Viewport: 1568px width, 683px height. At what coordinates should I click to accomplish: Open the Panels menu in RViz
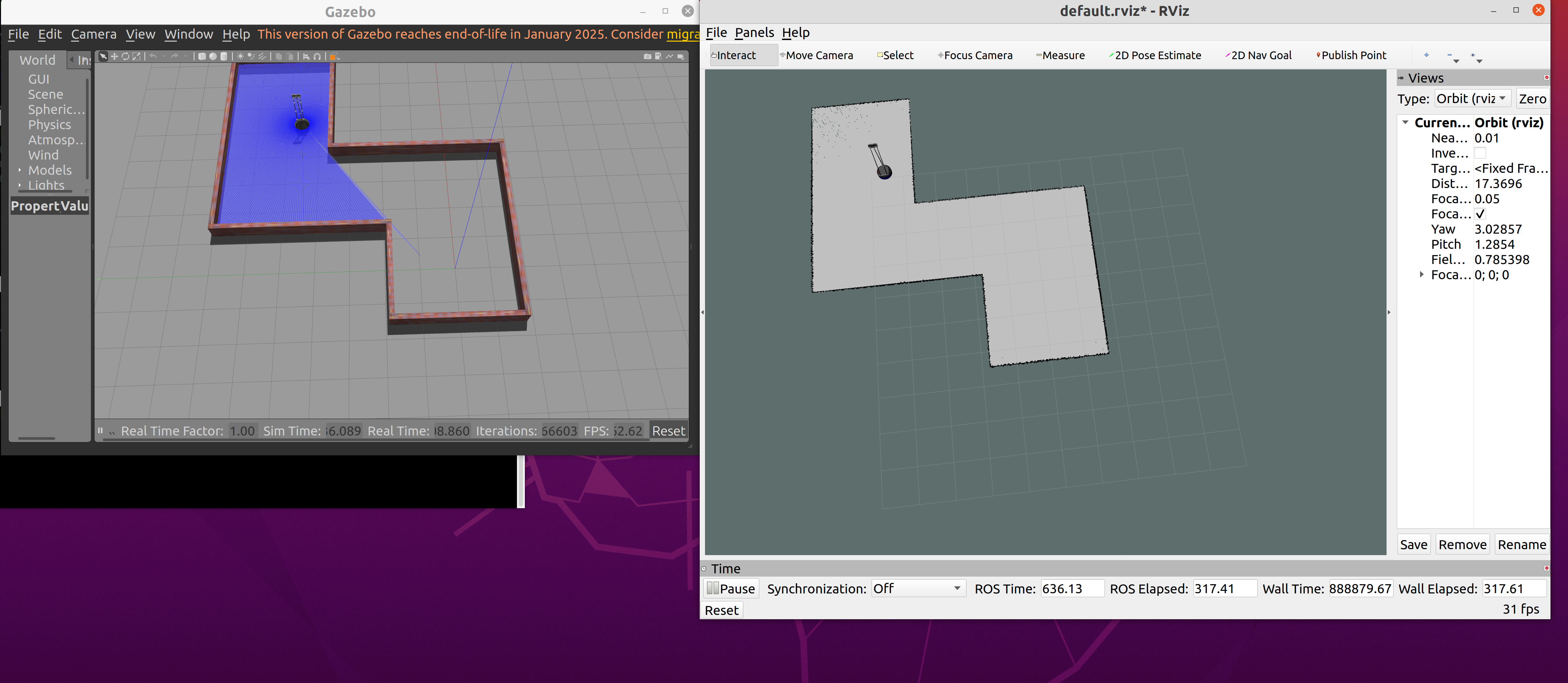pyautogui.click(x=754, y=33)
